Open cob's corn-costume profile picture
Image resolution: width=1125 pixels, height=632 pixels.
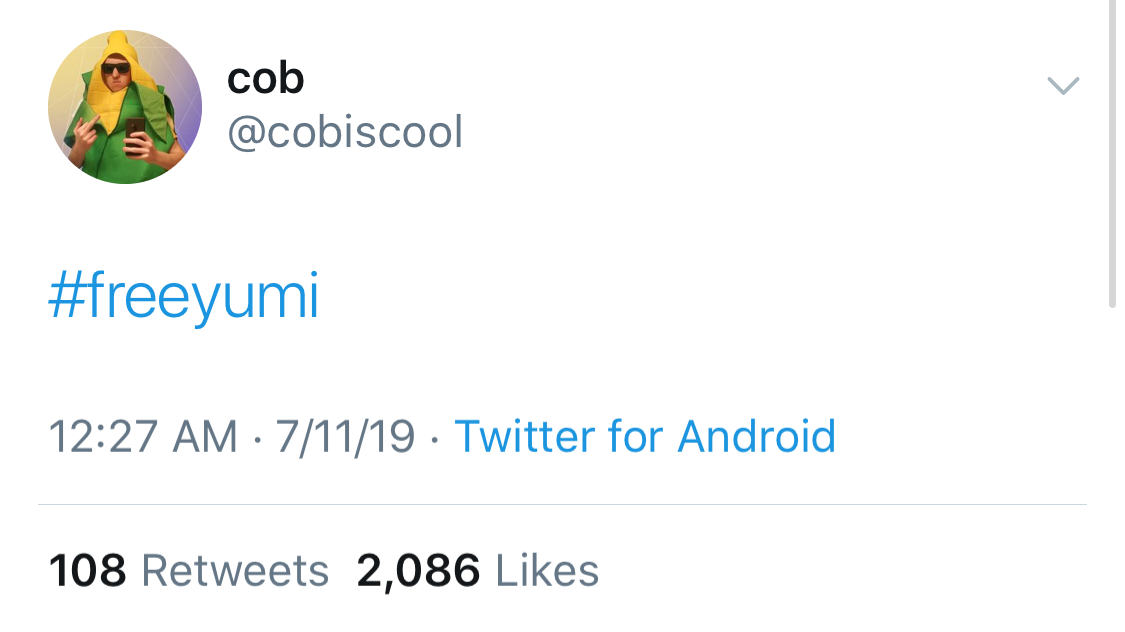[125, 106]
